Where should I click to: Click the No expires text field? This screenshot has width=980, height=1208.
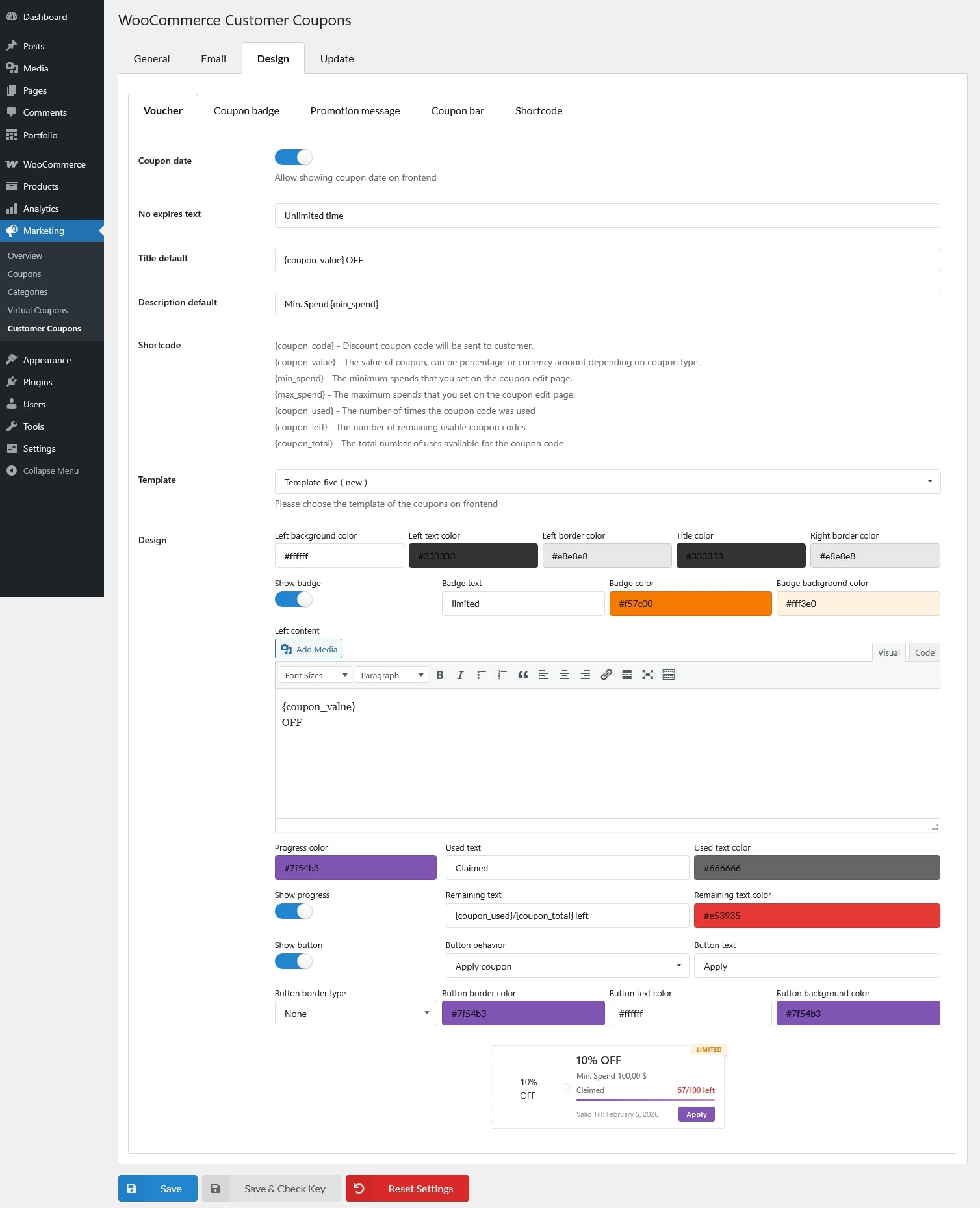[607, 216]
